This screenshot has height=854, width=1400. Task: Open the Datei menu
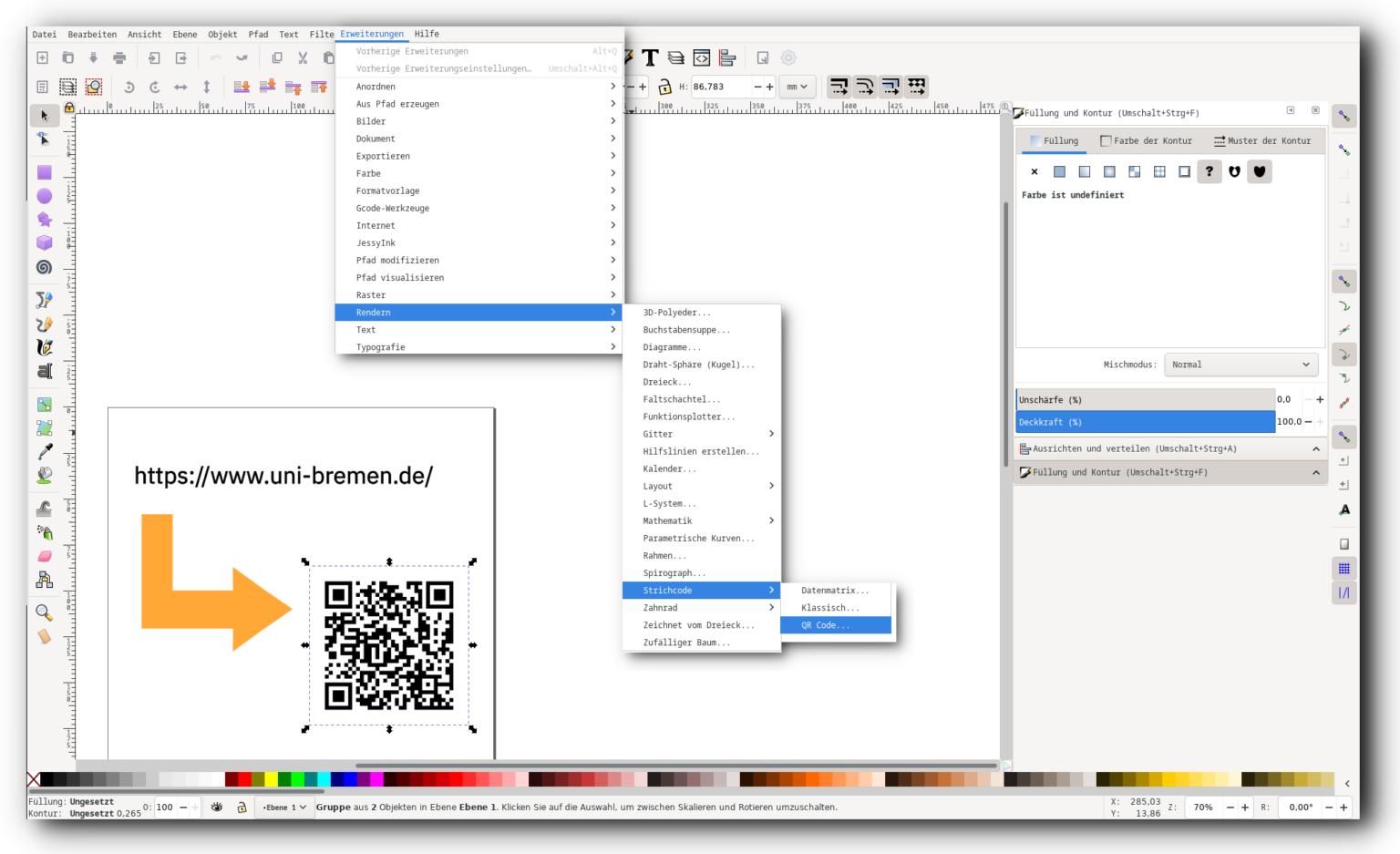pos(44,35)
